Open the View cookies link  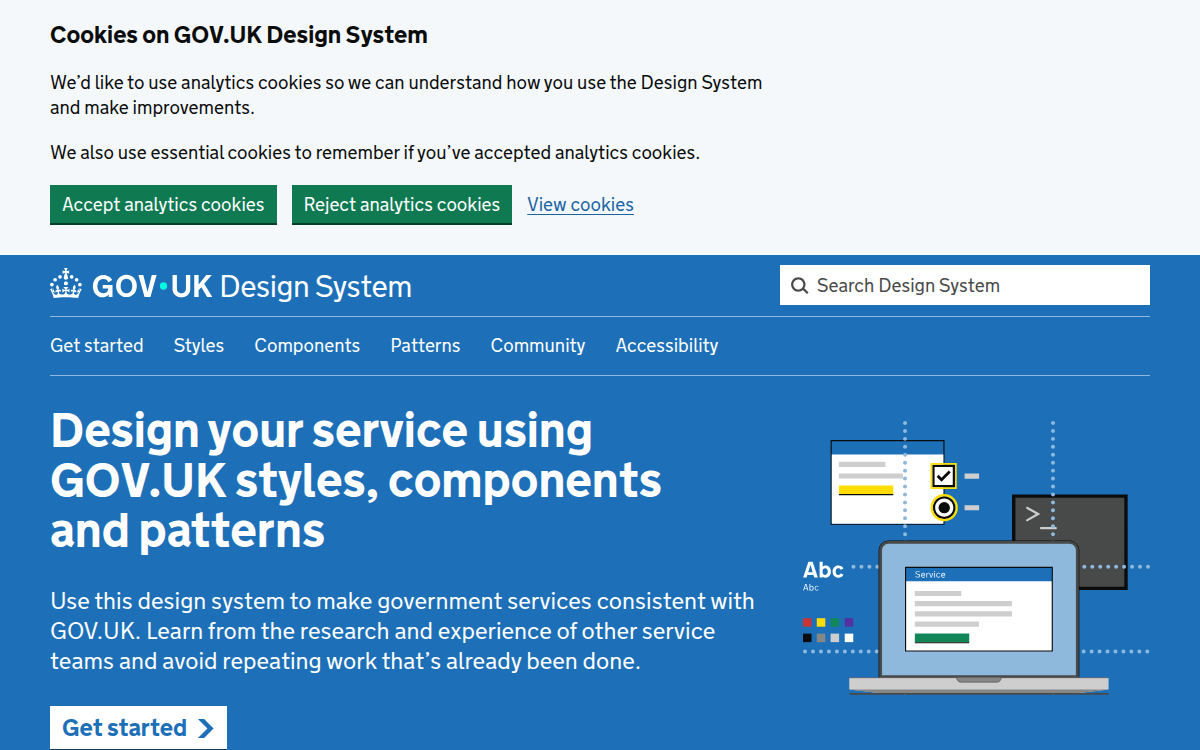[x=581, y=205]
